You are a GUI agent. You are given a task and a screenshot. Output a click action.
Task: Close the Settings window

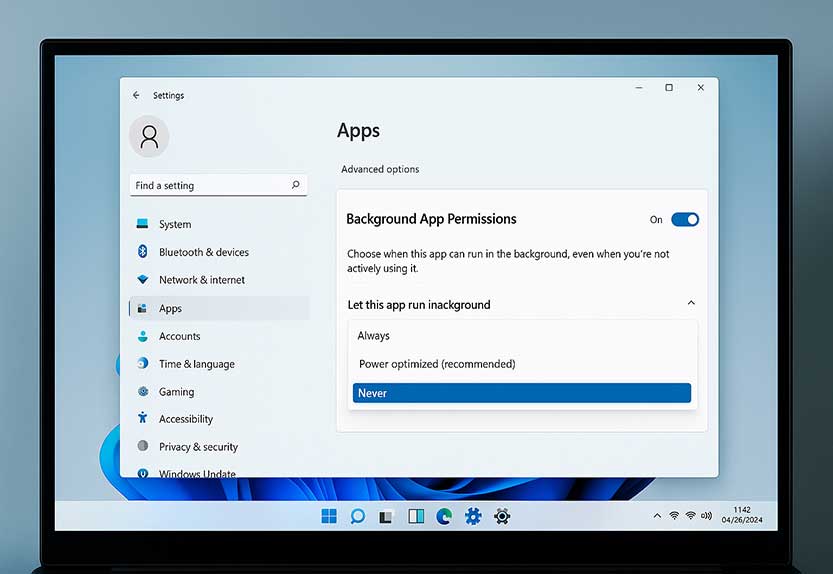click(701, 88)
